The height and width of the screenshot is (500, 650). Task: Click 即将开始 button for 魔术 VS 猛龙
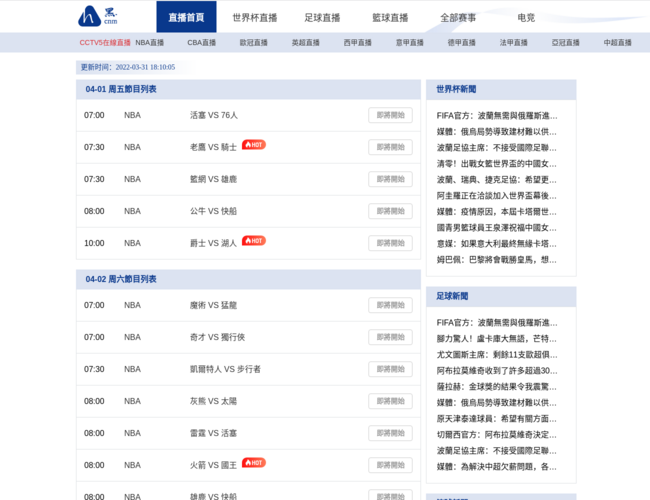[390, 305]
